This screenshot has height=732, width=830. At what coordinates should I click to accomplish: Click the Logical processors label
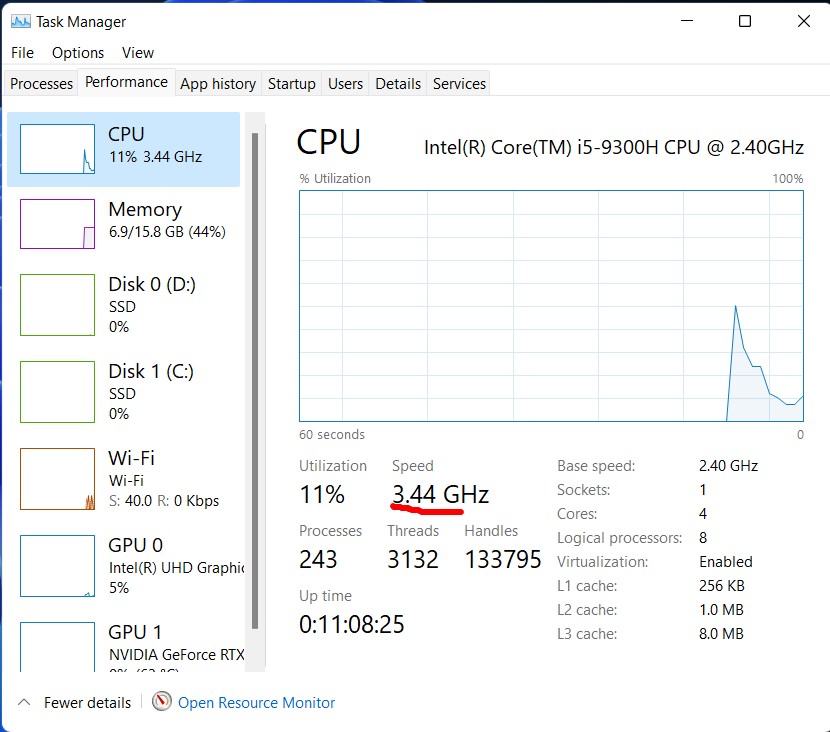coord(619,538)
